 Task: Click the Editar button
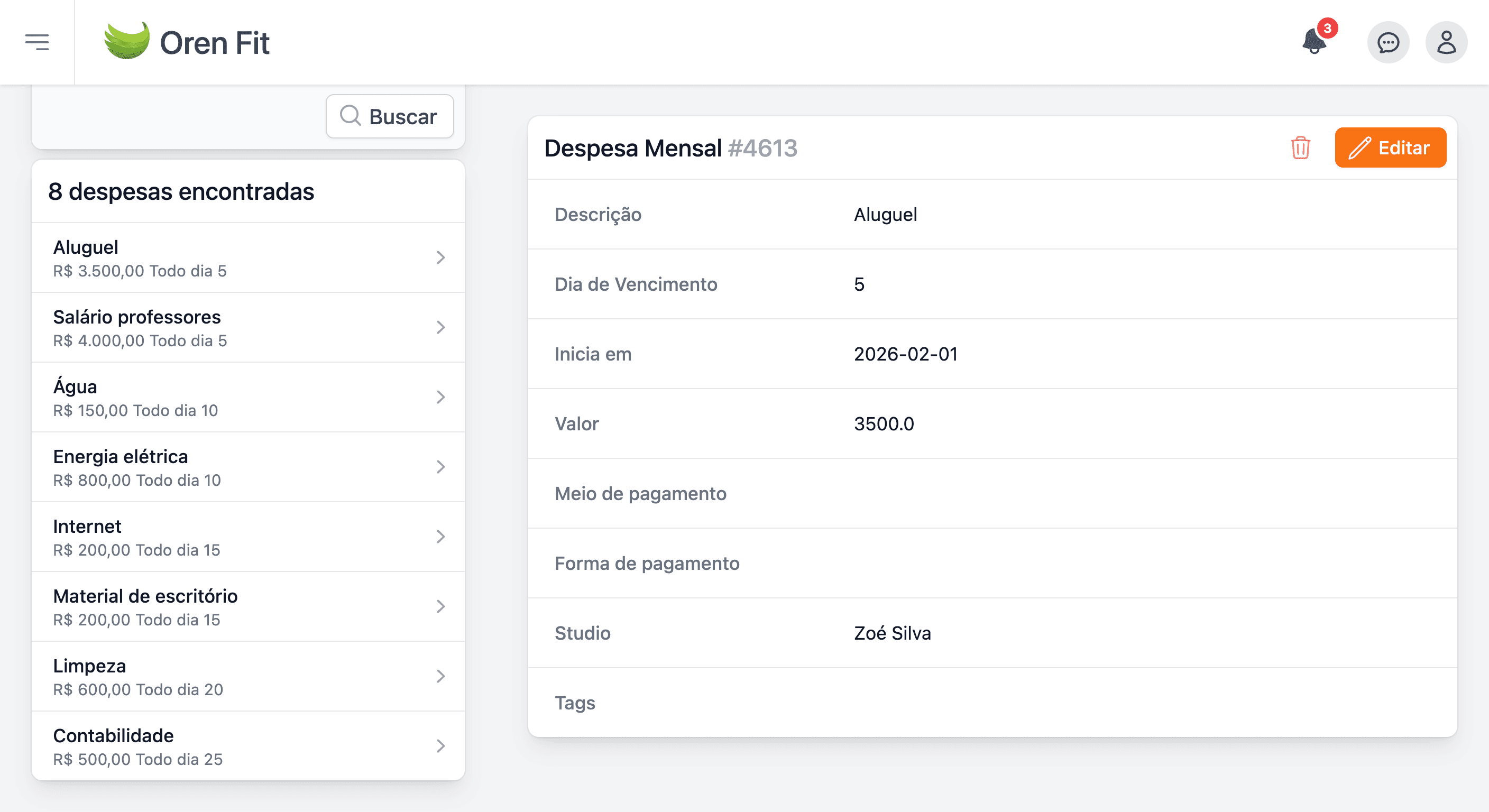click(1390, 148)
